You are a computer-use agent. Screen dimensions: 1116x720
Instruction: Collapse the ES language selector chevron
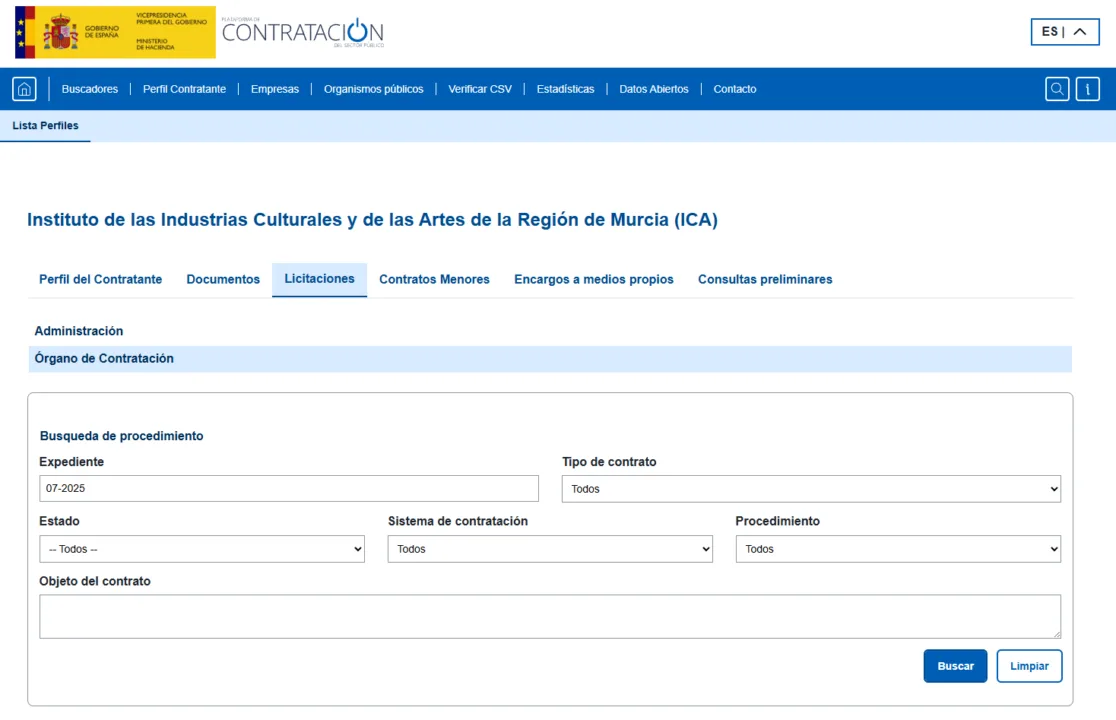pyautogui.click(x=1078, y=31)
